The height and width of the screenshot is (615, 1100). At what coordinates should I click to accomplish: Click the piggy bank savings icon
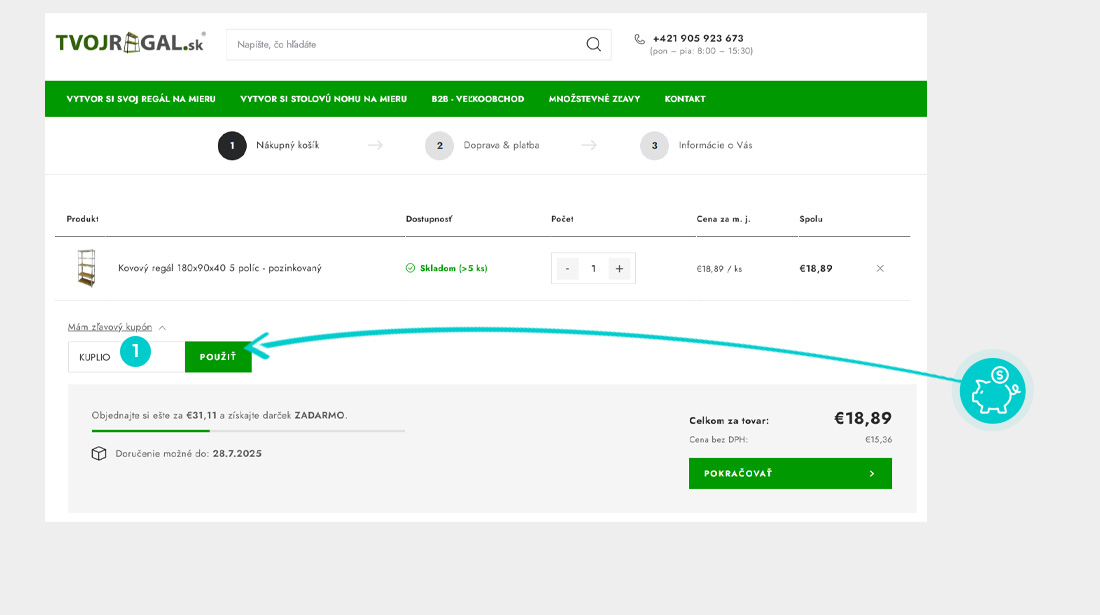[991, 391]
